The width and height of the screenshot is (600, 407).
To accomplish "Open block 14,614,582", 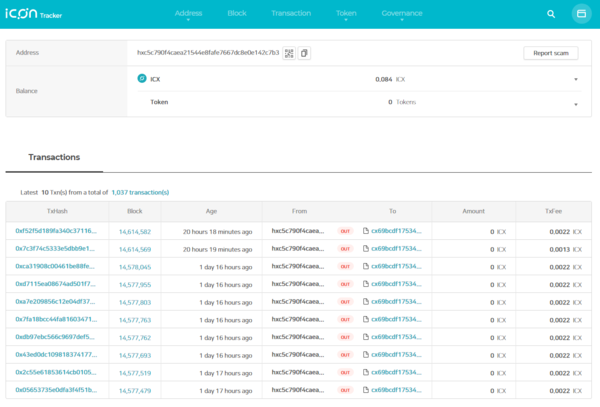I will [135, 232].
